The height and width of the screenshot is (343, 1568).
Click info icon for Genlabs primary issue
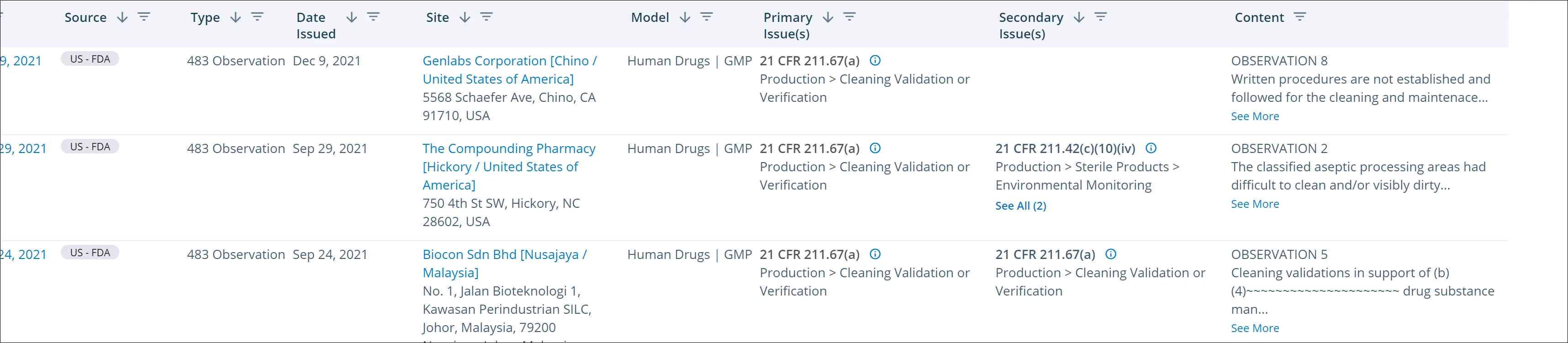pos(875,60)
